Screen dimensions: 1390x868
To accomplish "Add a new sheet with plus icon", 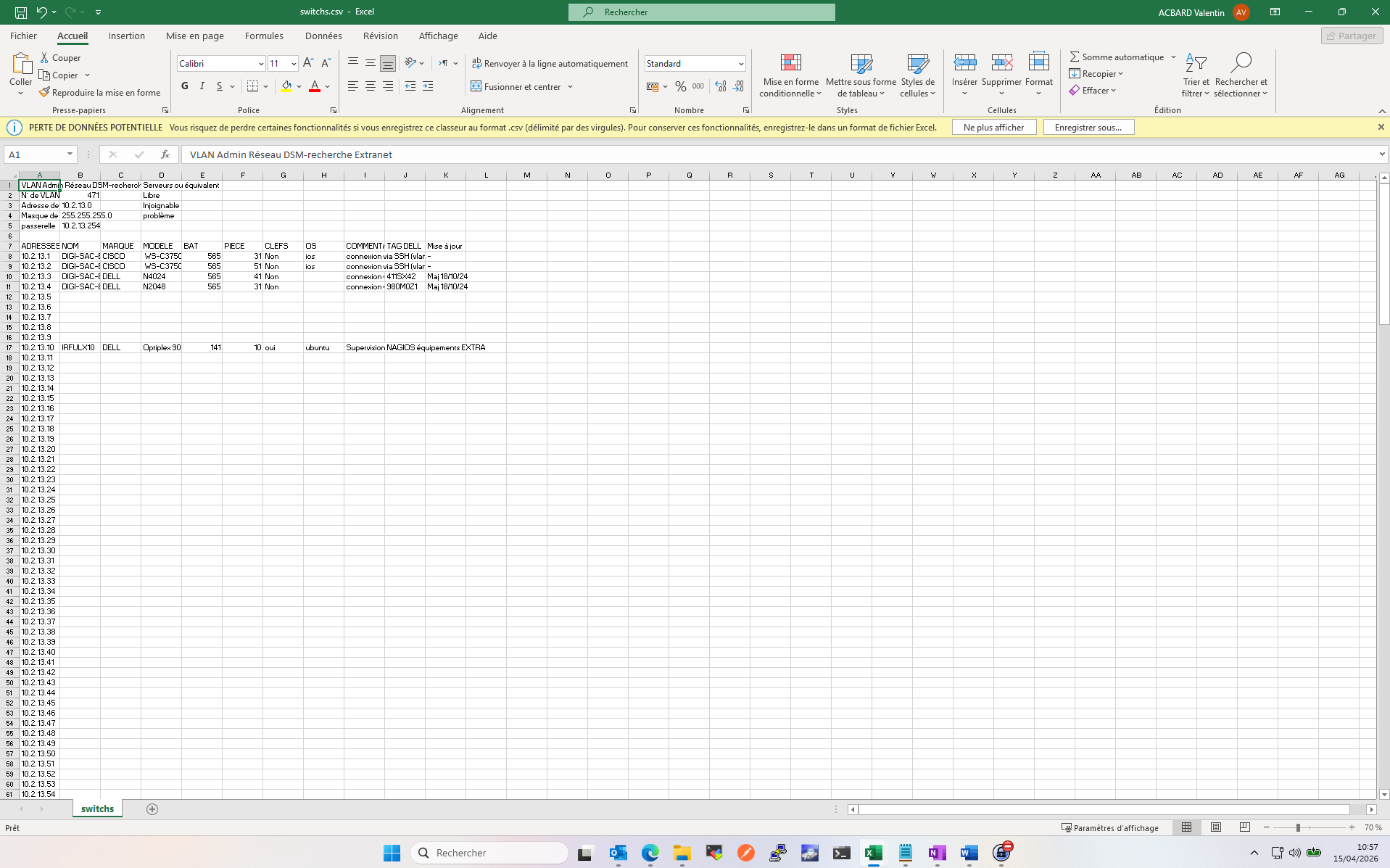I will click(x=152, y=809).
